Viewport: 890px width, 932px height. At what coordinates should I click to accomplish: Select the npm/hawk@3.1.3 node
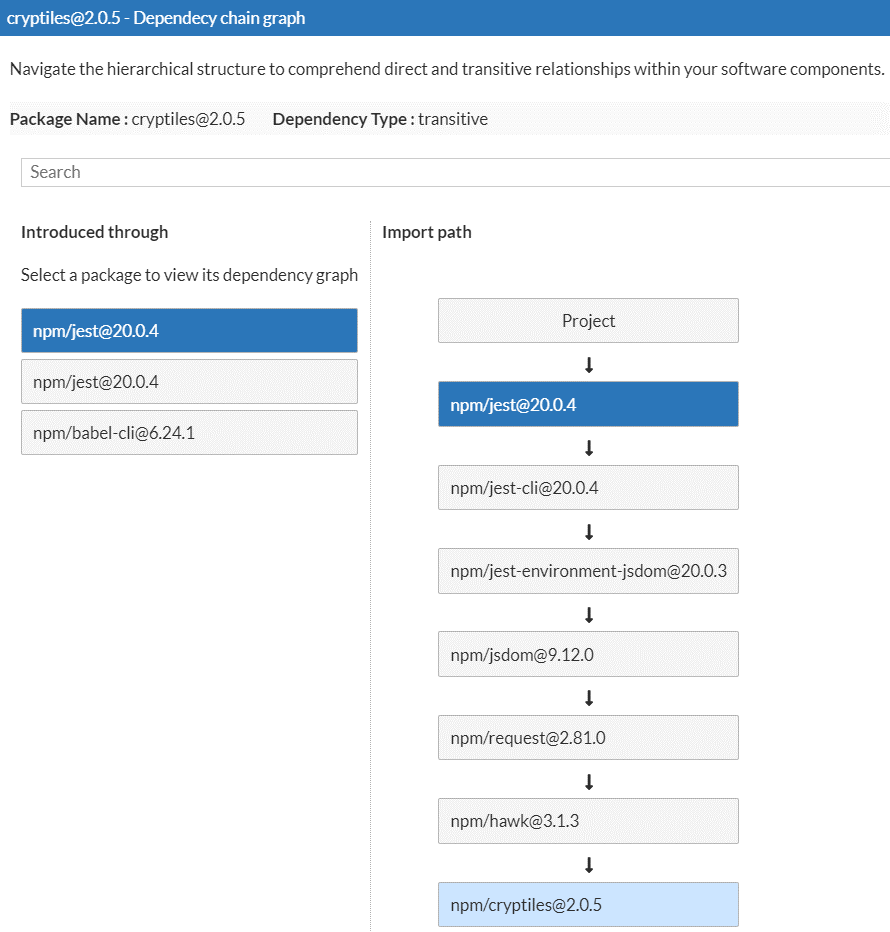pos(588,820)
